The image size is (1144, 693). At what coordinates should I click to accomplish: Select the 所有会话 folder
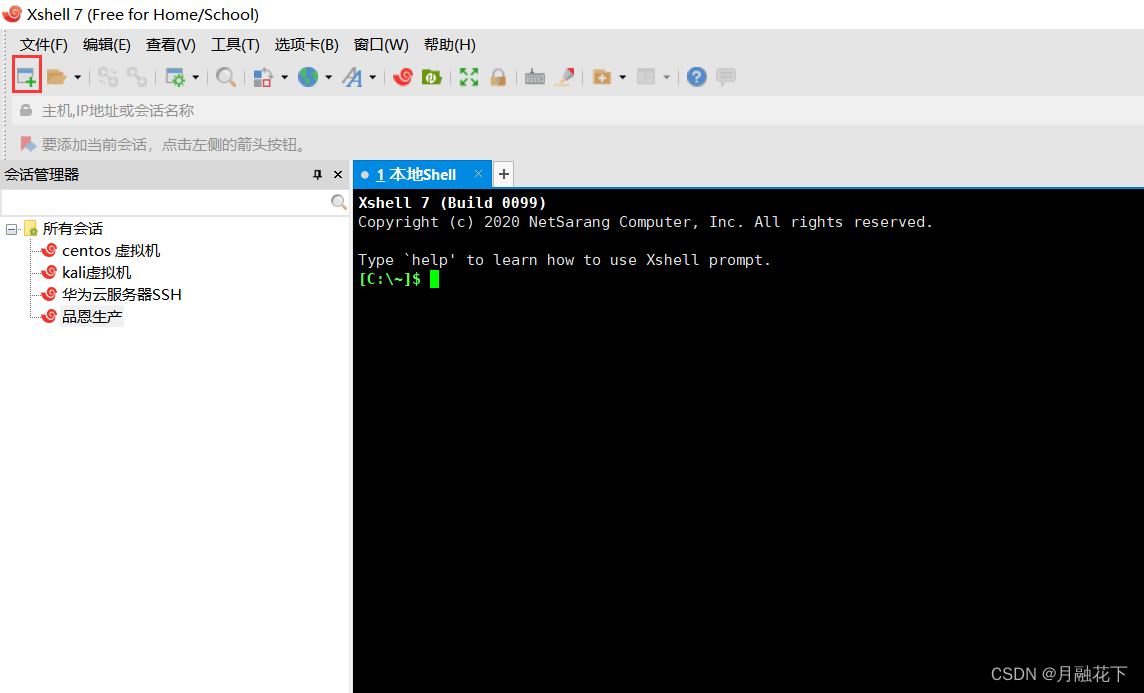72,228
